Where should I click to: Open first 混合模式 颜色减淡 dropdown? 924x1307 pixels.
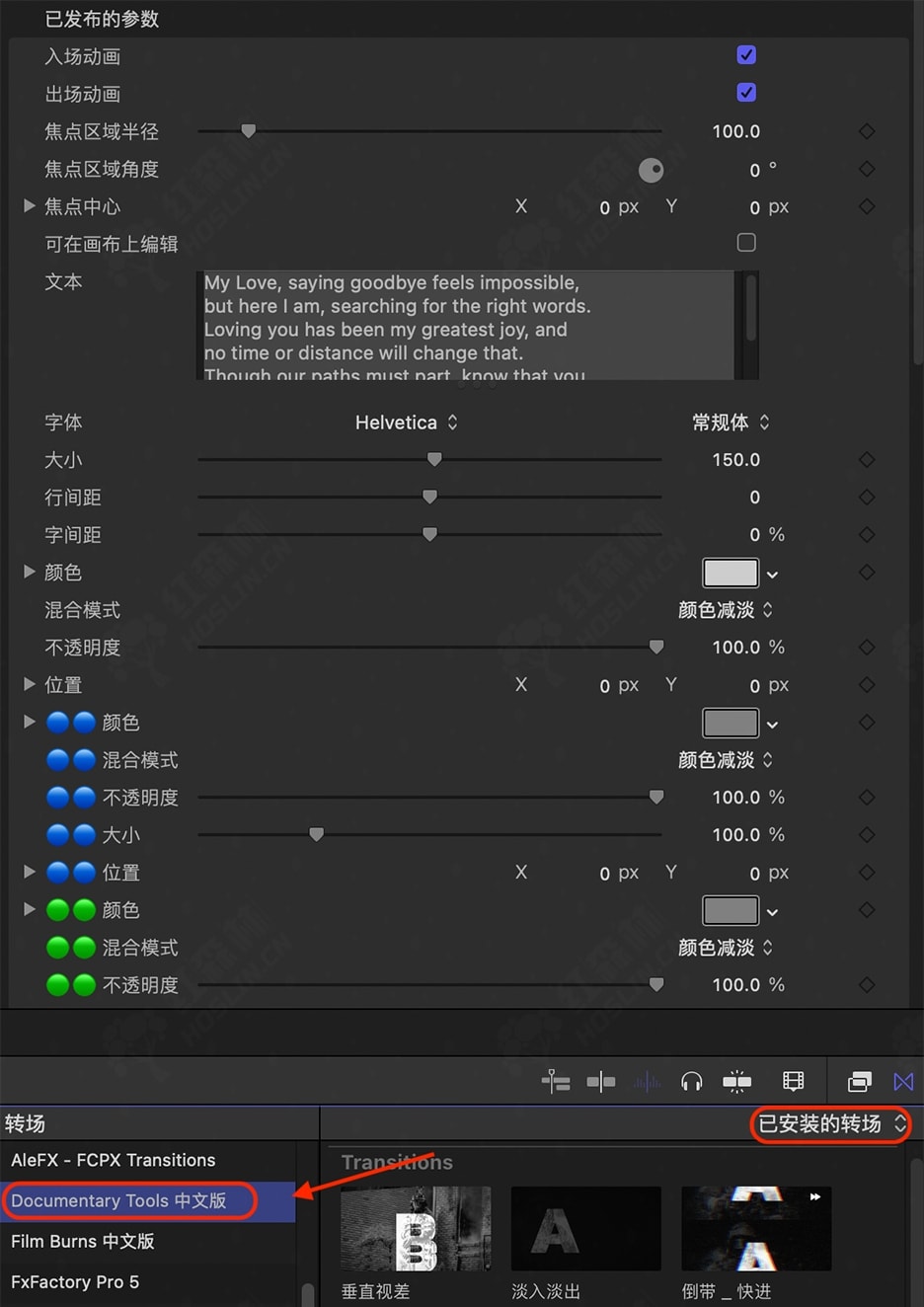[726, 610]
